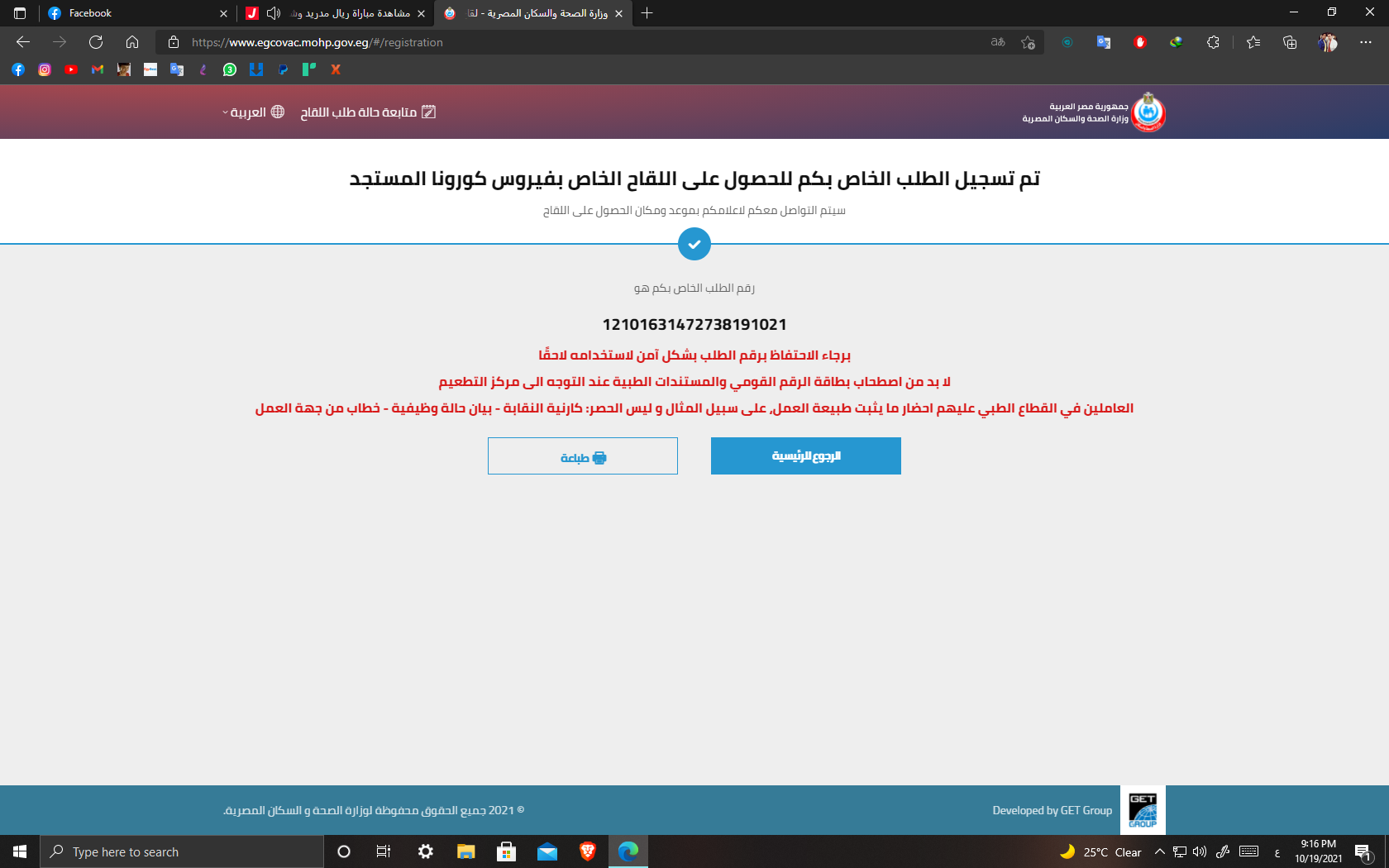Image resolution: width=1389 pixels, height=868 pixels.
Task: Click the address bar URL field
Action: [x=579, y=42]
